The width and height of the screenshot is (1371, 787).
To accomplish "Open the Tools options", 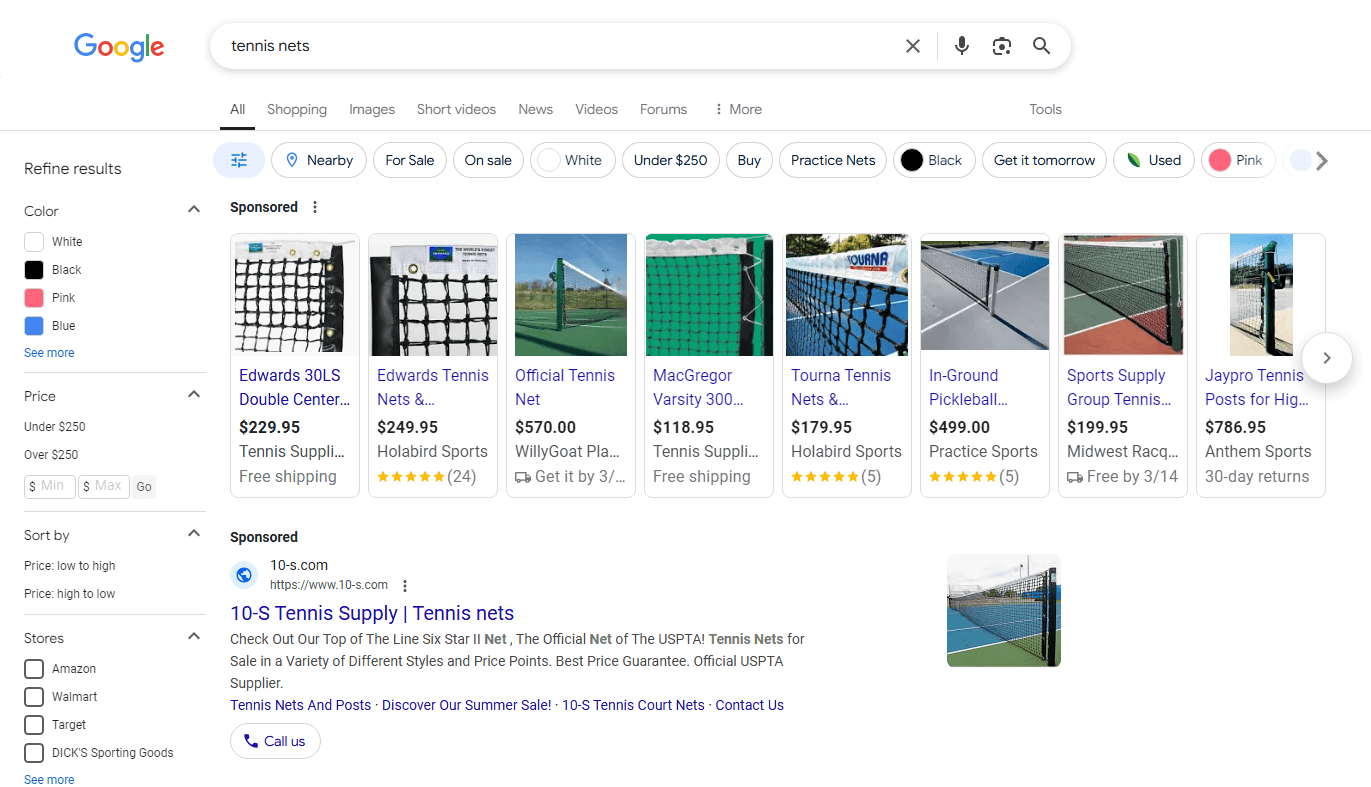I will coord(1045,109).
